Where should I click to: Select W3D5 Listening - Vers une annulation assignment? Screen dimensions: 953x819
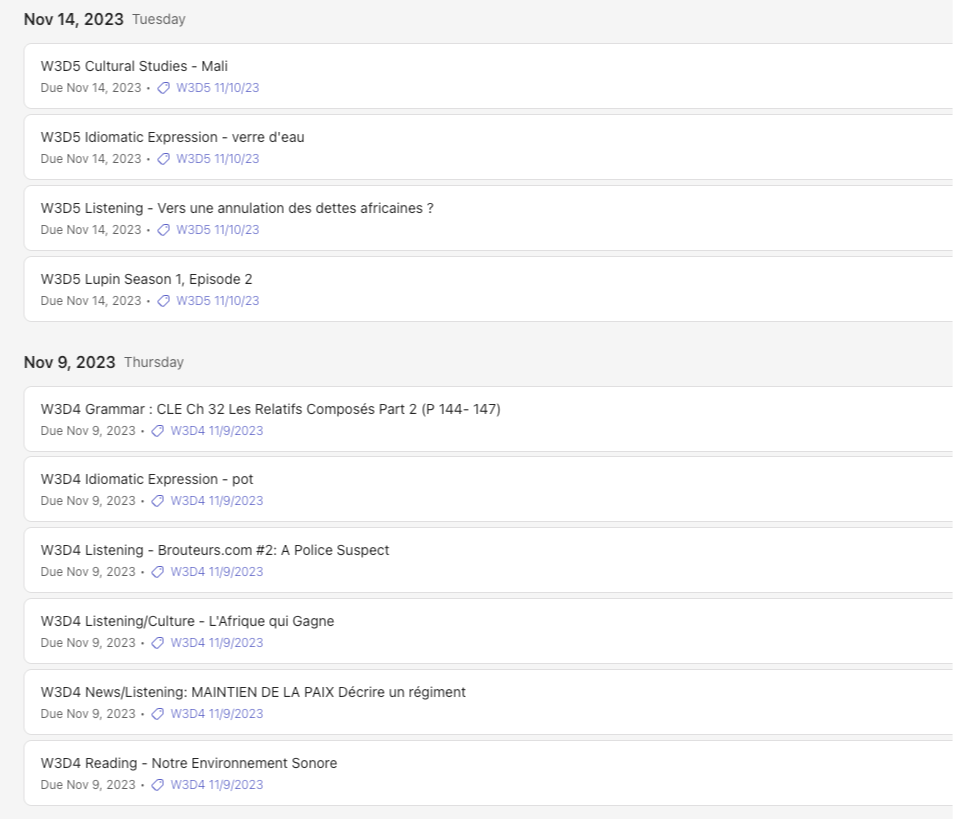pos(237,208)
